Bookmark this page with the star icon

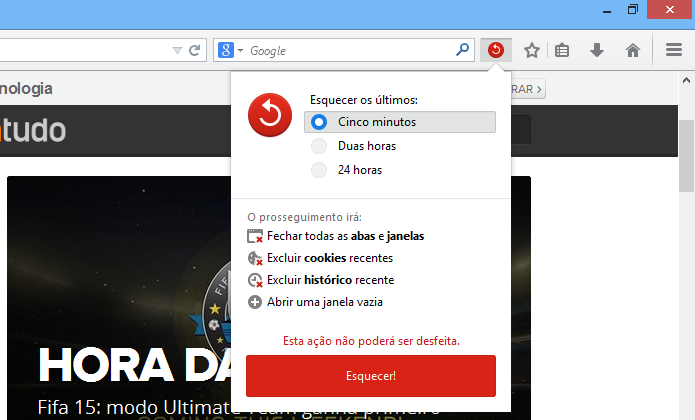coord(531,50)
